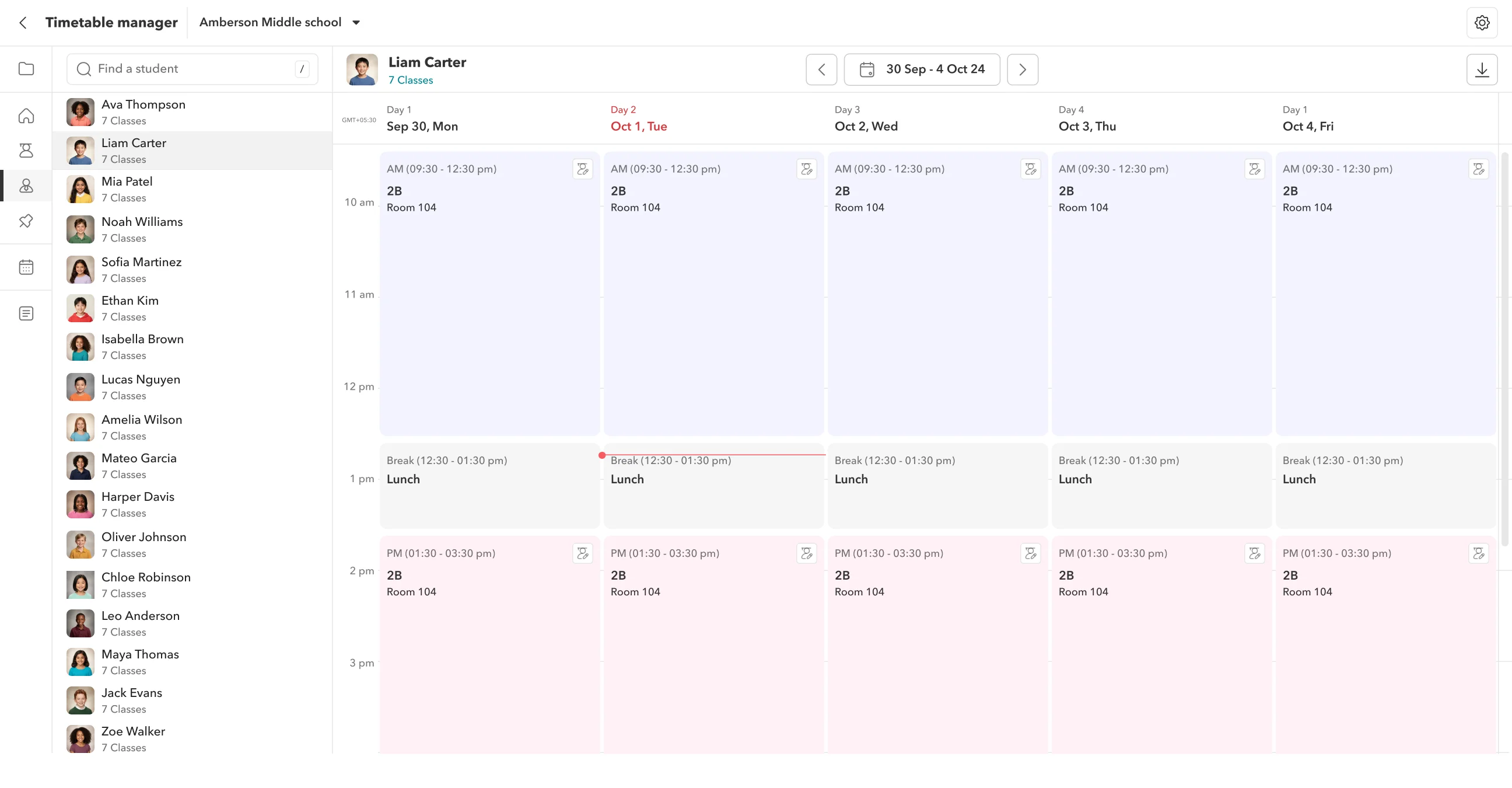Select student Mia Patel
Viewport: 1512px width, 788px height.
pyautogui.click(x=192, y=189)
